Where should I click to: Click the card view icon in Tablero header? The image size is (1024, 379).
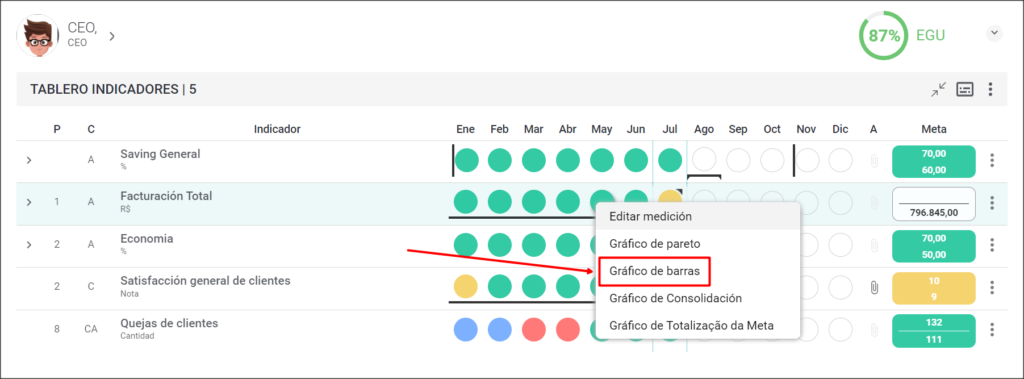(965, 90)
